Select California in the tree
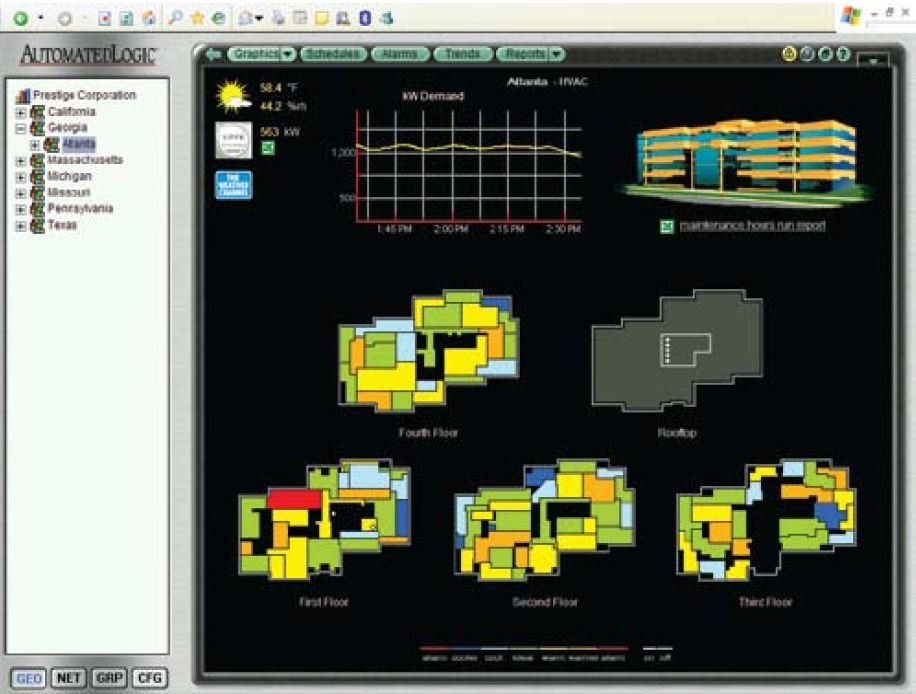The height and width of the screenshot is (694, 916). 72,112
